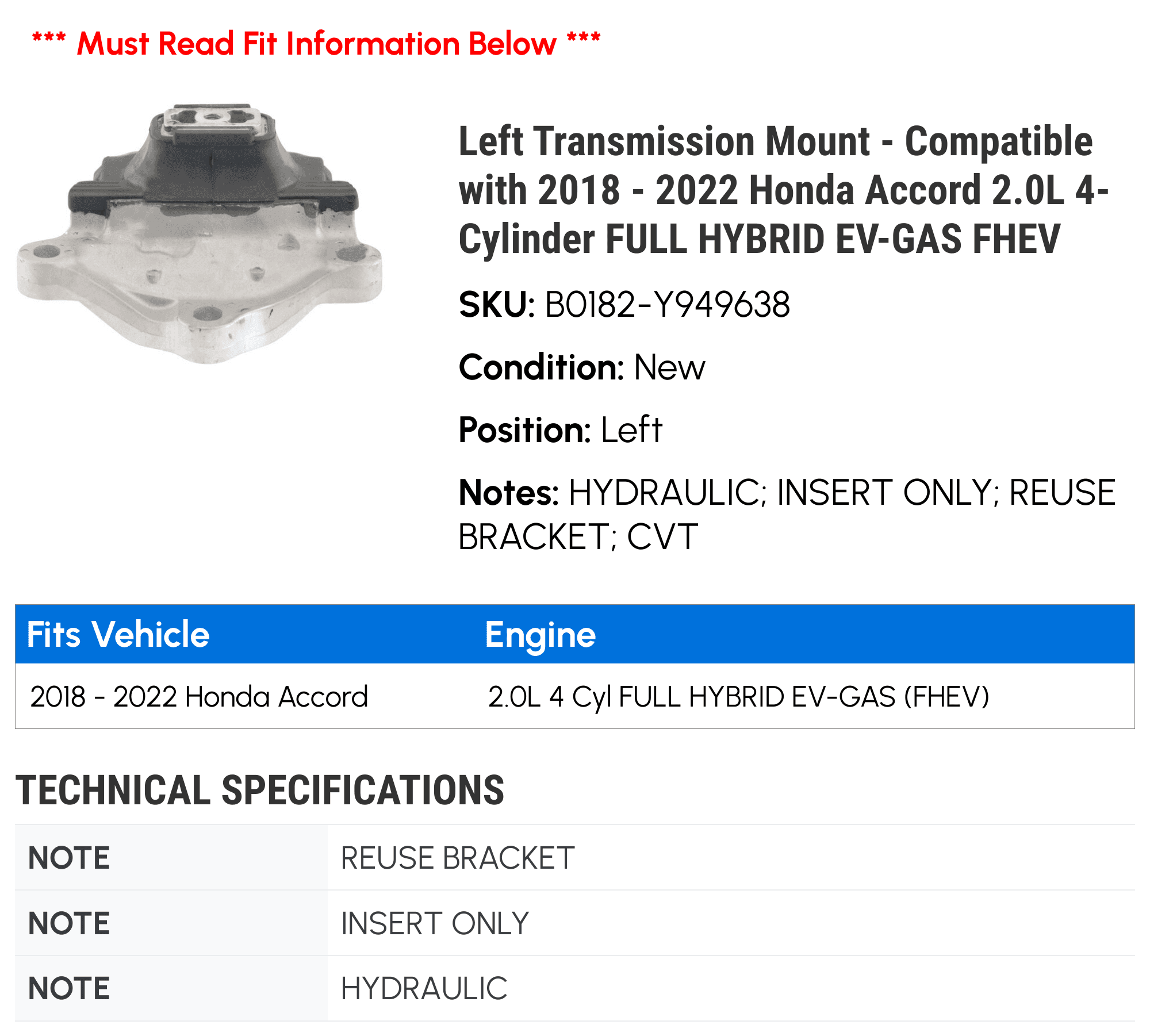This screenshot has height=1036, width=1150.
Task: Click the NOTE label beside HYDRAULIC
Action: [x=69, y=988]
